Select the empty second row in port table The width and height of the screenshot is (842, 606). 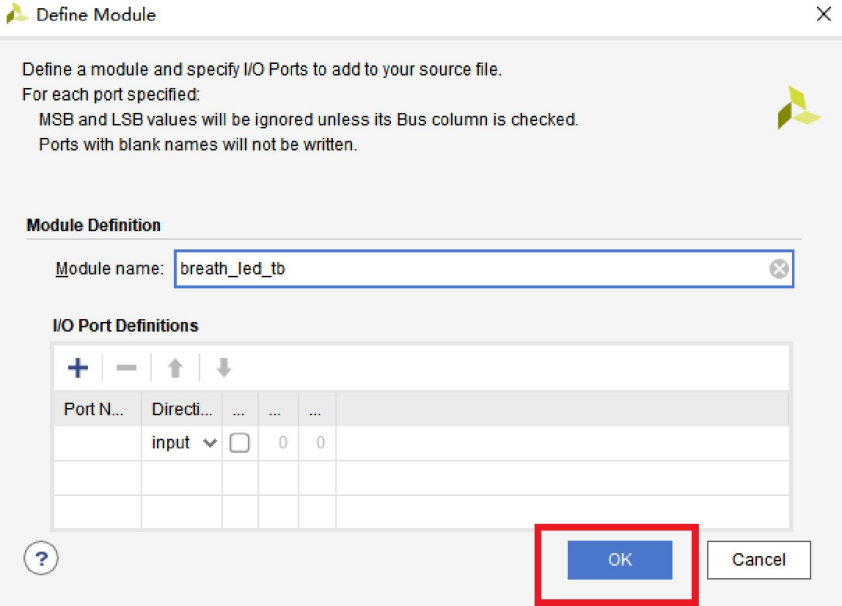point(420,478)
